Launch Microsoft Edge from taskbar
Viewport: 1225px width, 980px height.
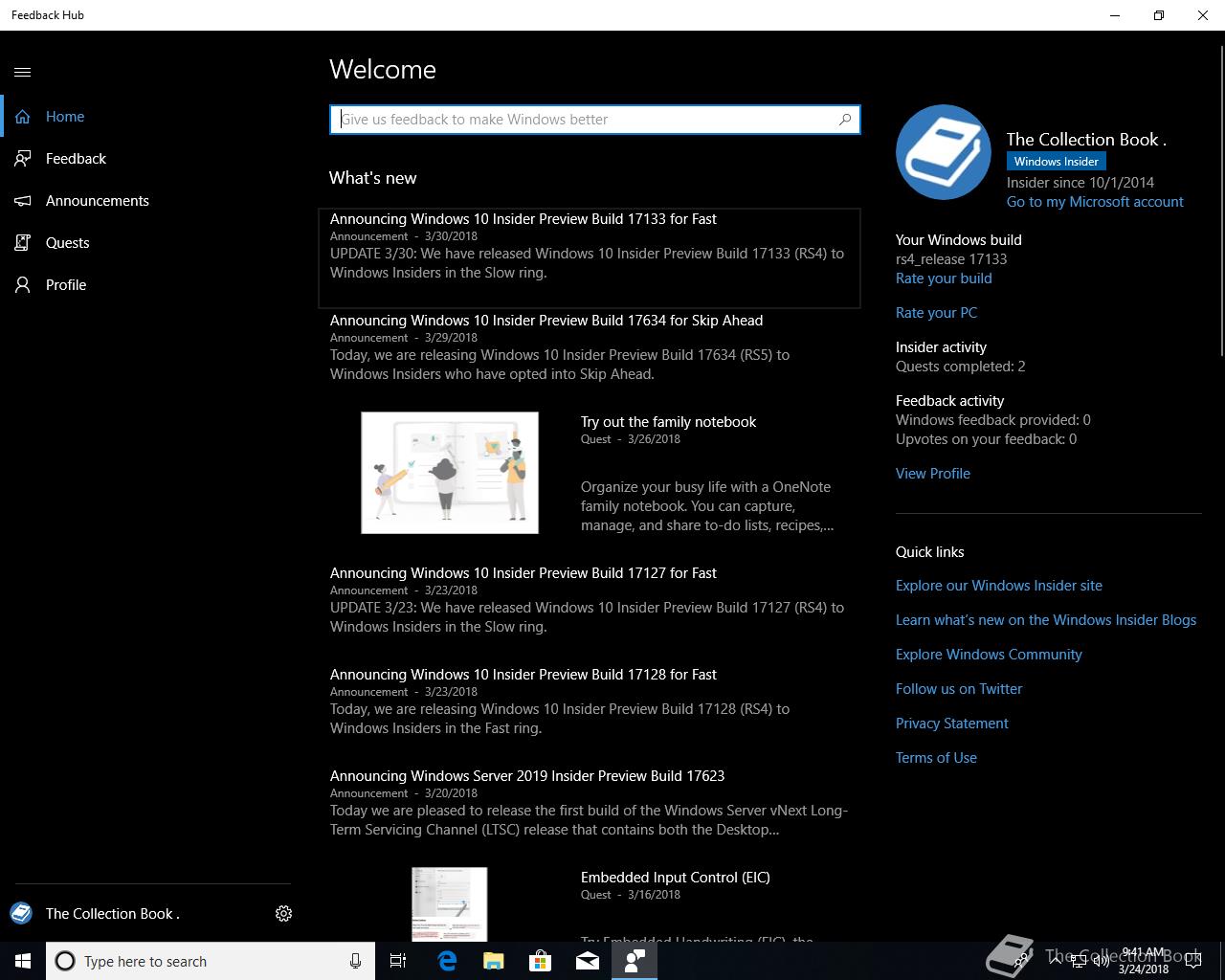pos(447,961)
